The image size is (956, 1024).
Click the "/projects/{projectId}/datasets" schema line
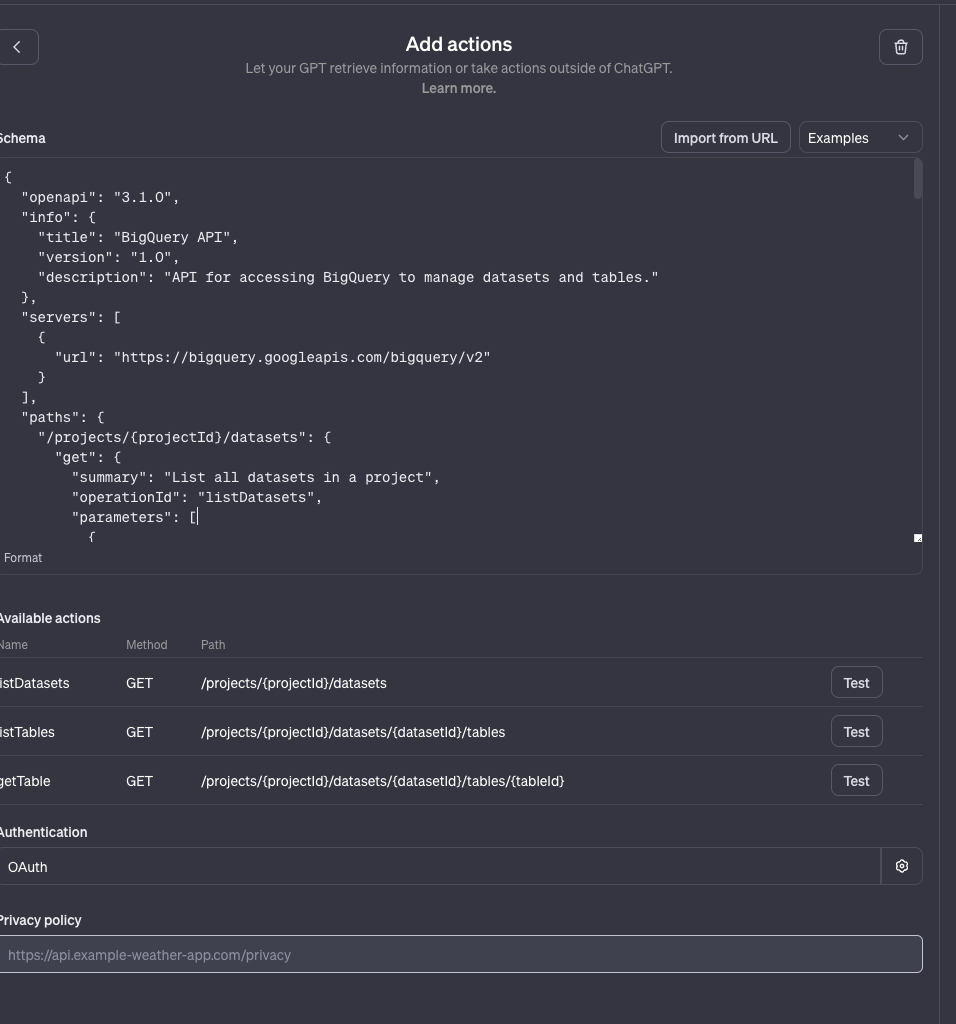pyautogui.click(x=184, y=438)
